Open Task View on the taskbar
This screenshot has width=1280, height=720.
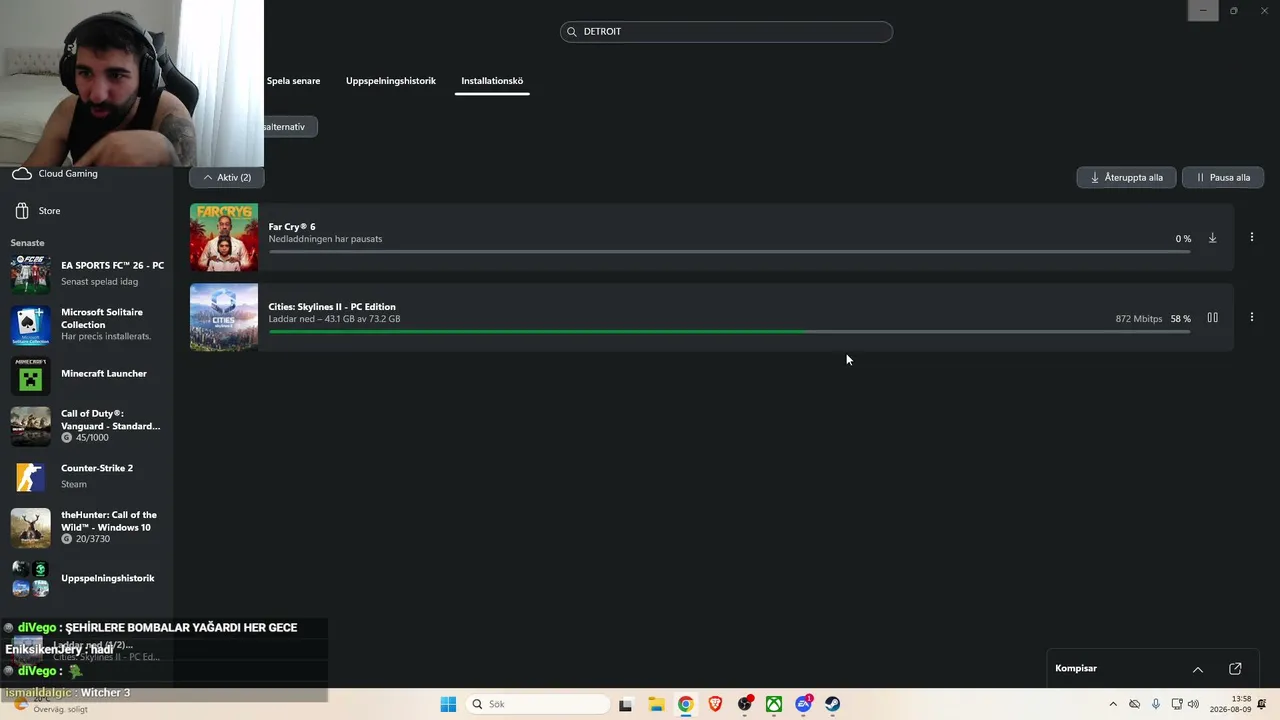pos(626,704)
